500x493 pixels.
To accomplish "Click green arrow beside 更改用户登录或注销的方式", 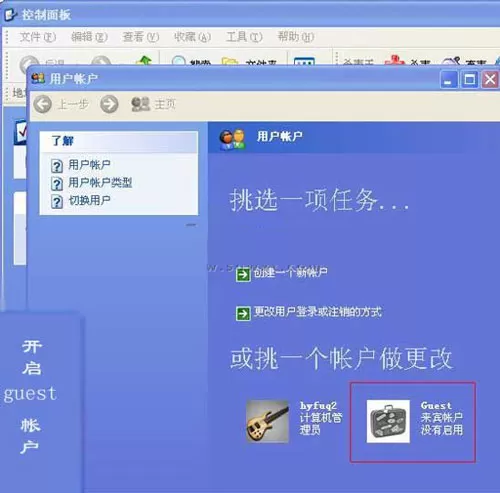I will pyautogui.click(x=243, y=313).
